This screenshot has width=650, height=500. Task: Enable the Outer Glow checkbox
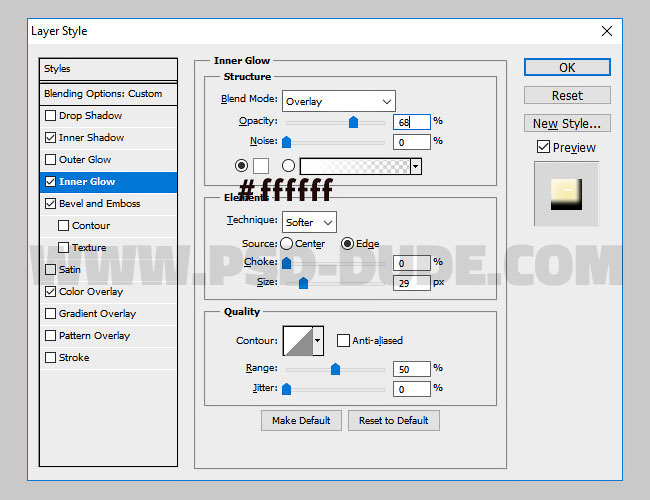[x=50, y=159]
